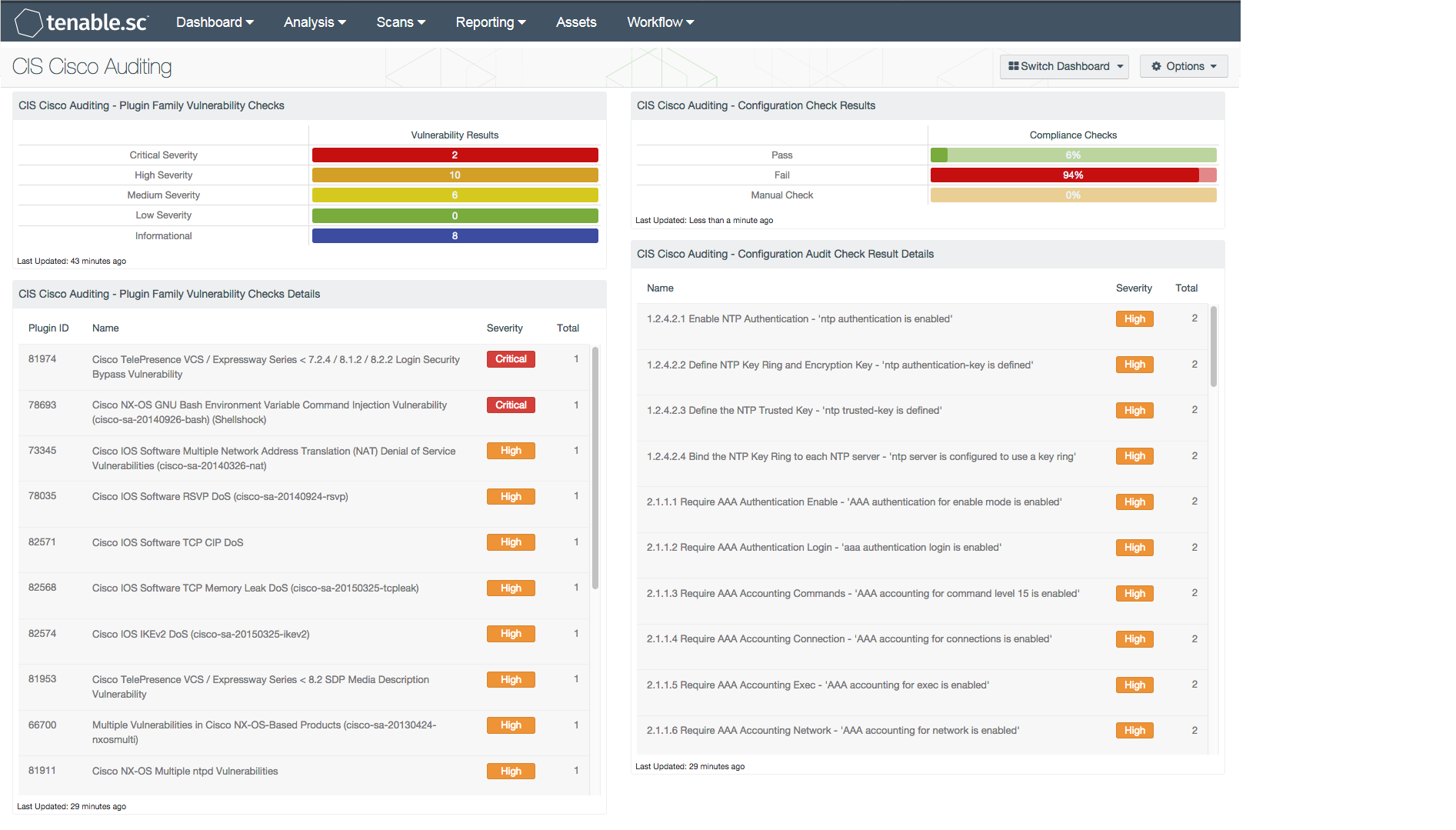Click the Plugin ID column header
This screenshot has height=830, width=1456.
(48, 328)
